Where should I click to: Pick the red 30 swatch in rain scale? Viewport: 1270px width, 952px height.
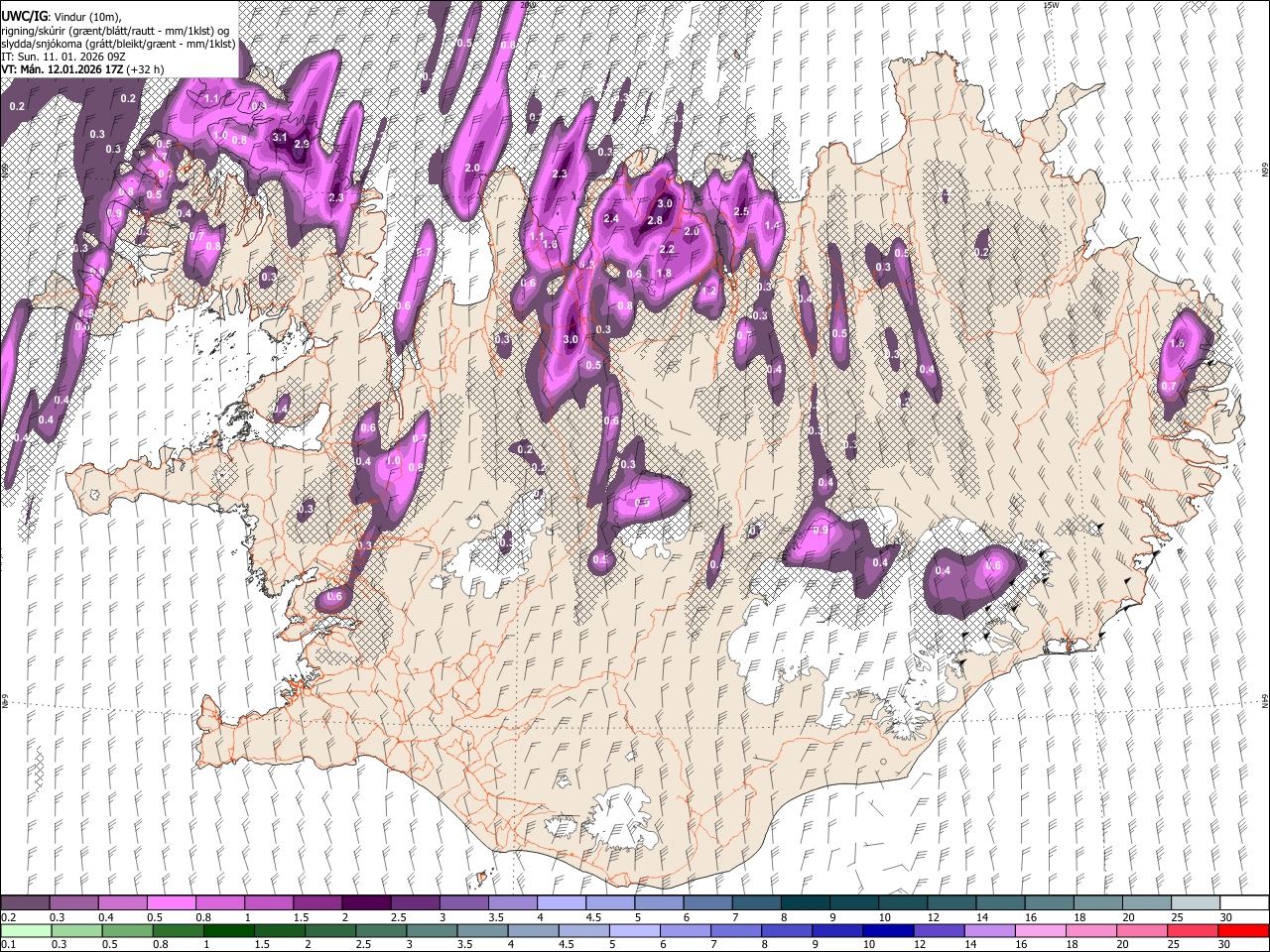[x=1242, y=930]
